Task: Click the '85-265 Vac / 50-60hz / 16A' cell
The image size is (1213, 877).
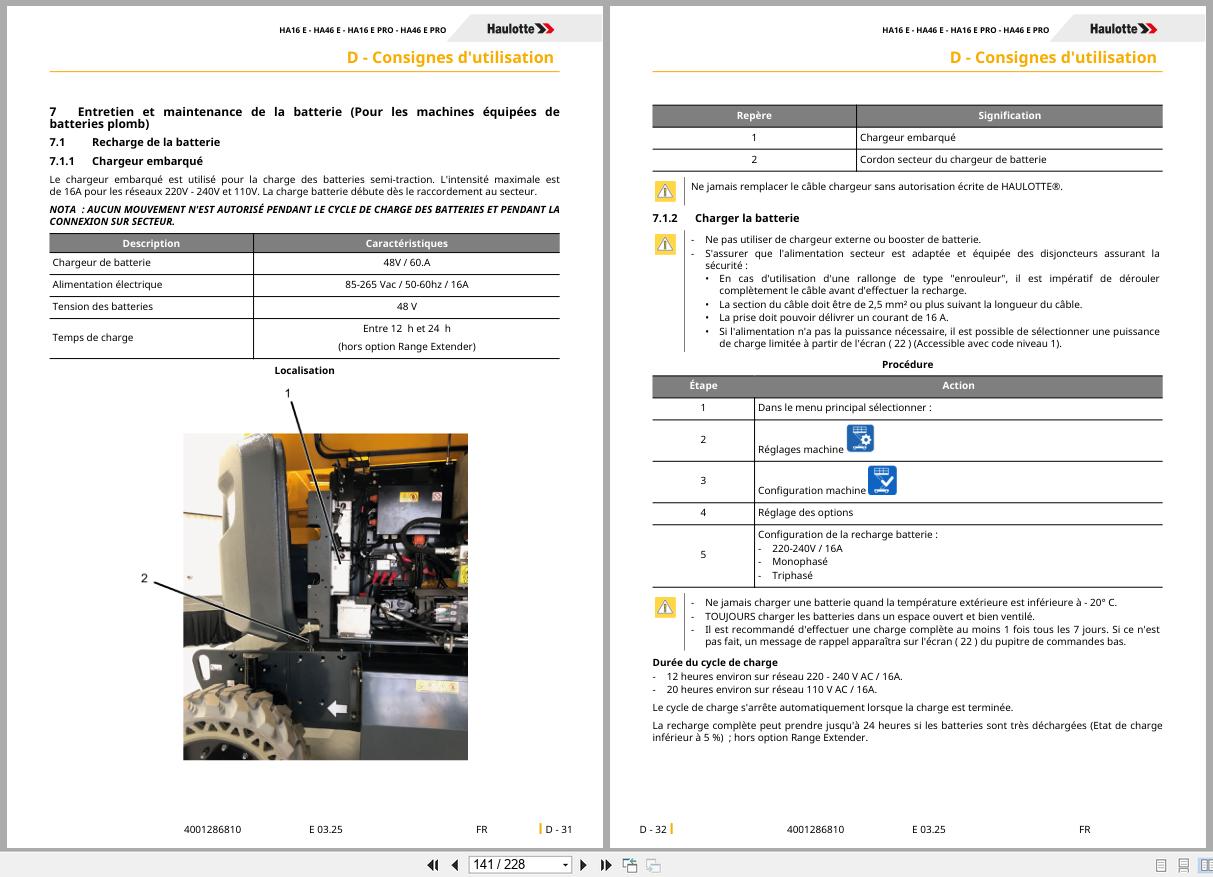Action: 406,285
